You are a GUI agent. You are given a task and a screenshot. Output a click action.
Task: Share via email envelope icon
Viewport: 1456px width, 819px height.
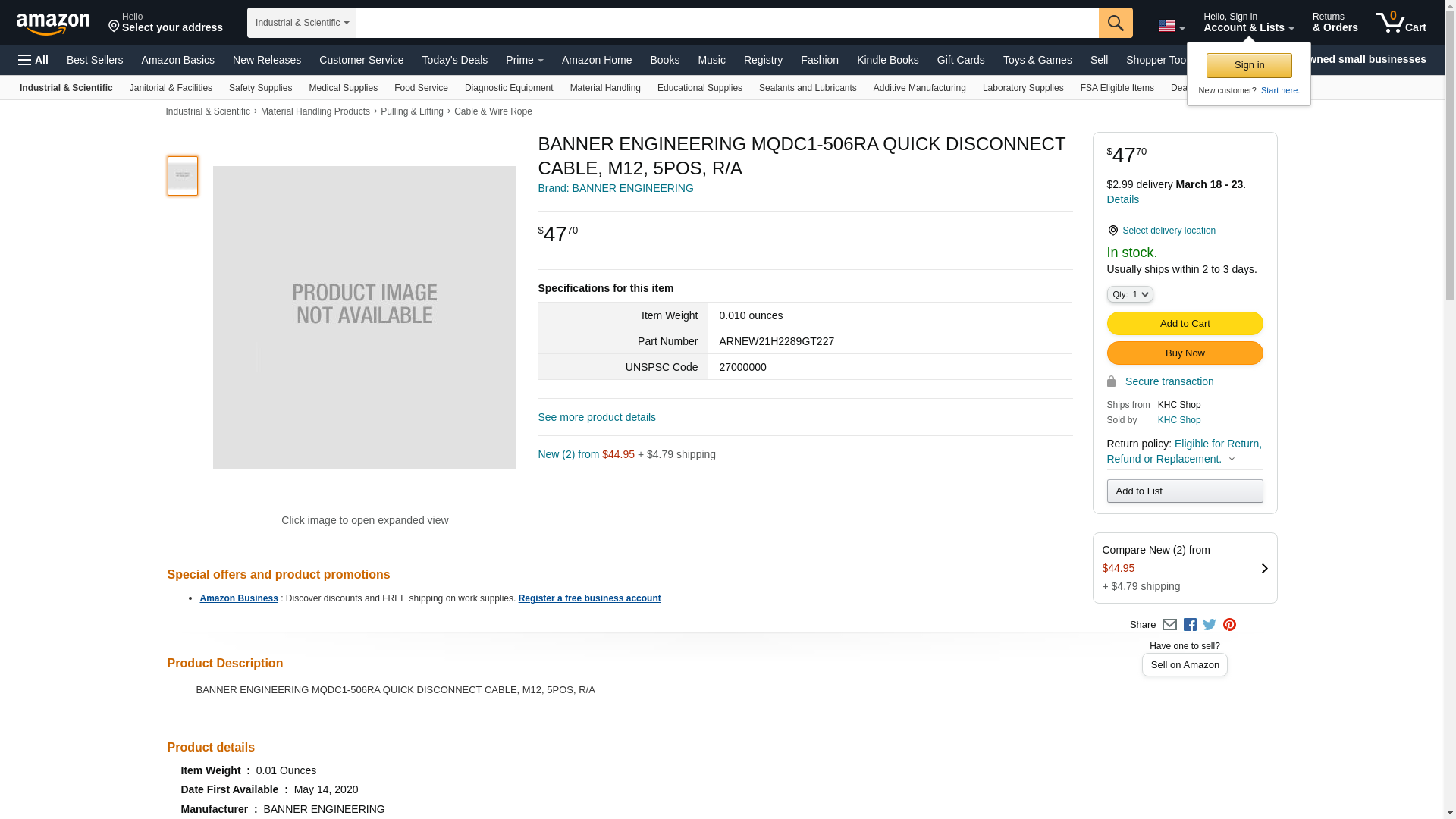coord(1169,625)
